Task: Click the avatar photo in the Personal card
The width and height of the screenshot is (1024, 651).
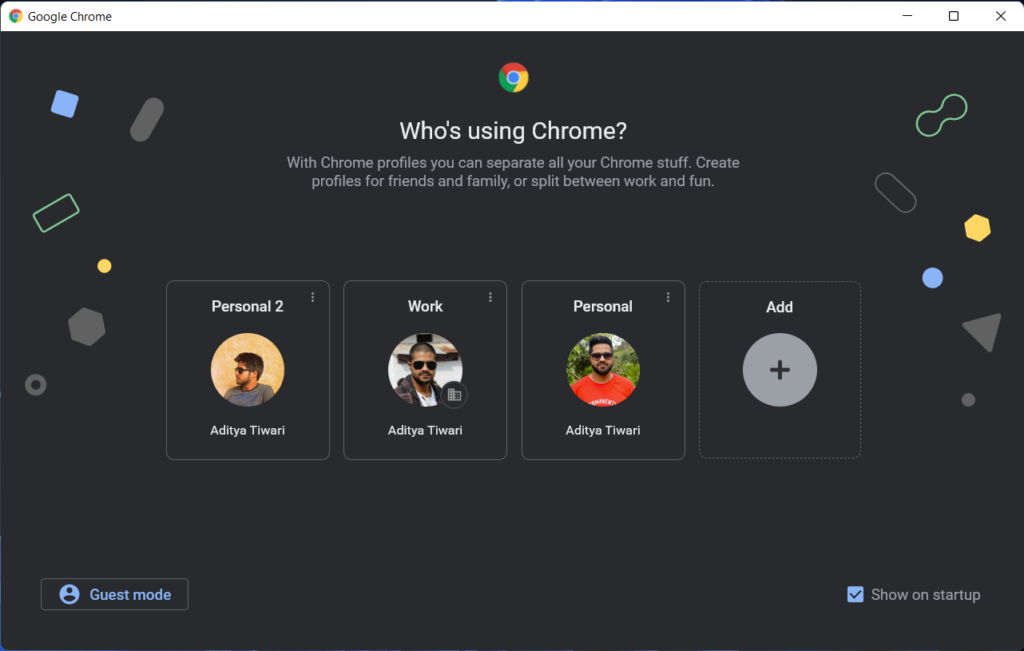Action: (602, 369)
